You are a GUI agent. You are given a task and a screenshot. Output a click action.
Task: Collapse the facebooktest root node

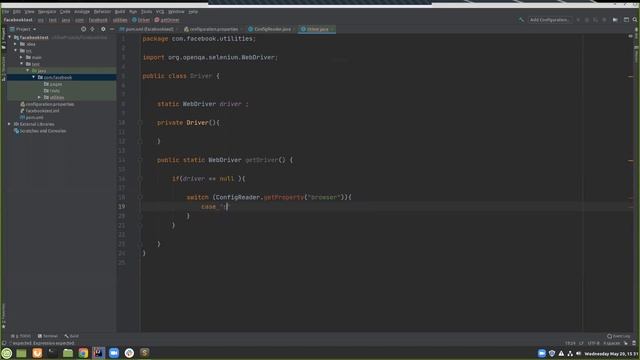pyautogui.click(x=10, y=37)
